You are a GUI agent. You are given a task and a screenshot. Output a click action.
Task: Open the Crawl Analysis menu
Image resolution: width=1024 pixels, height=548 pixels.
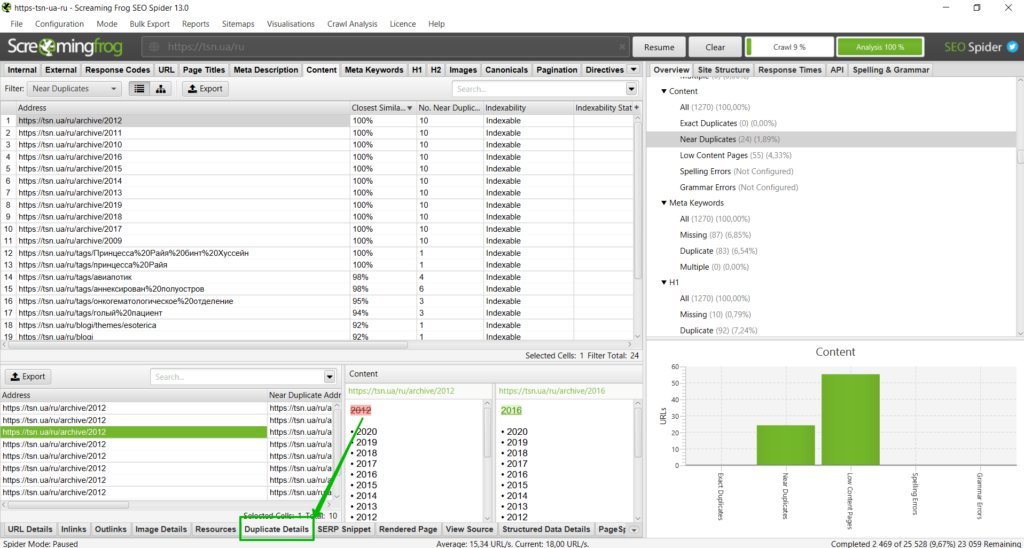(x=352, y=24)
